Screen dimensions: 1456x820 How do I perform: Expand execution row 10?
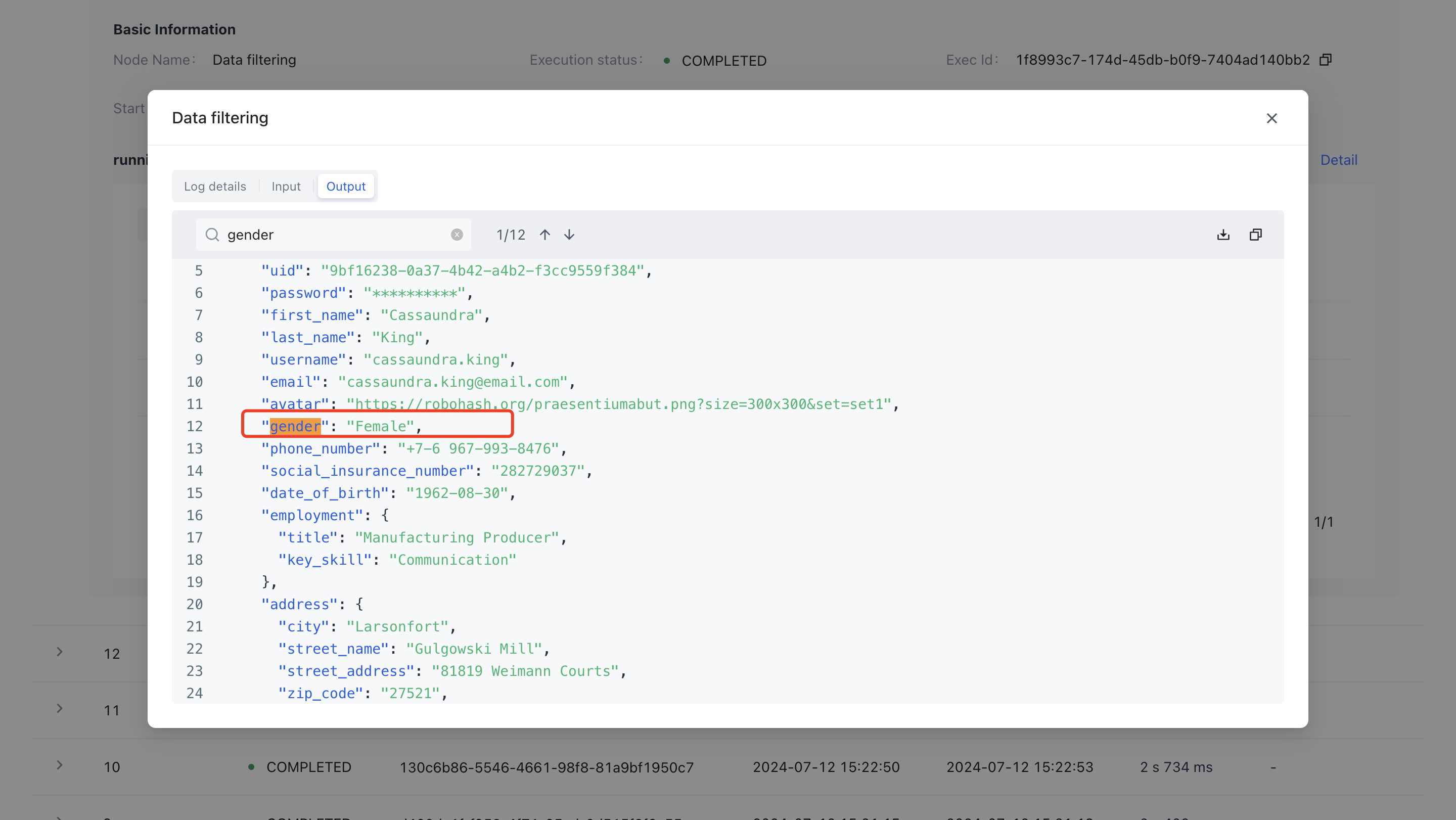point(59,765)
